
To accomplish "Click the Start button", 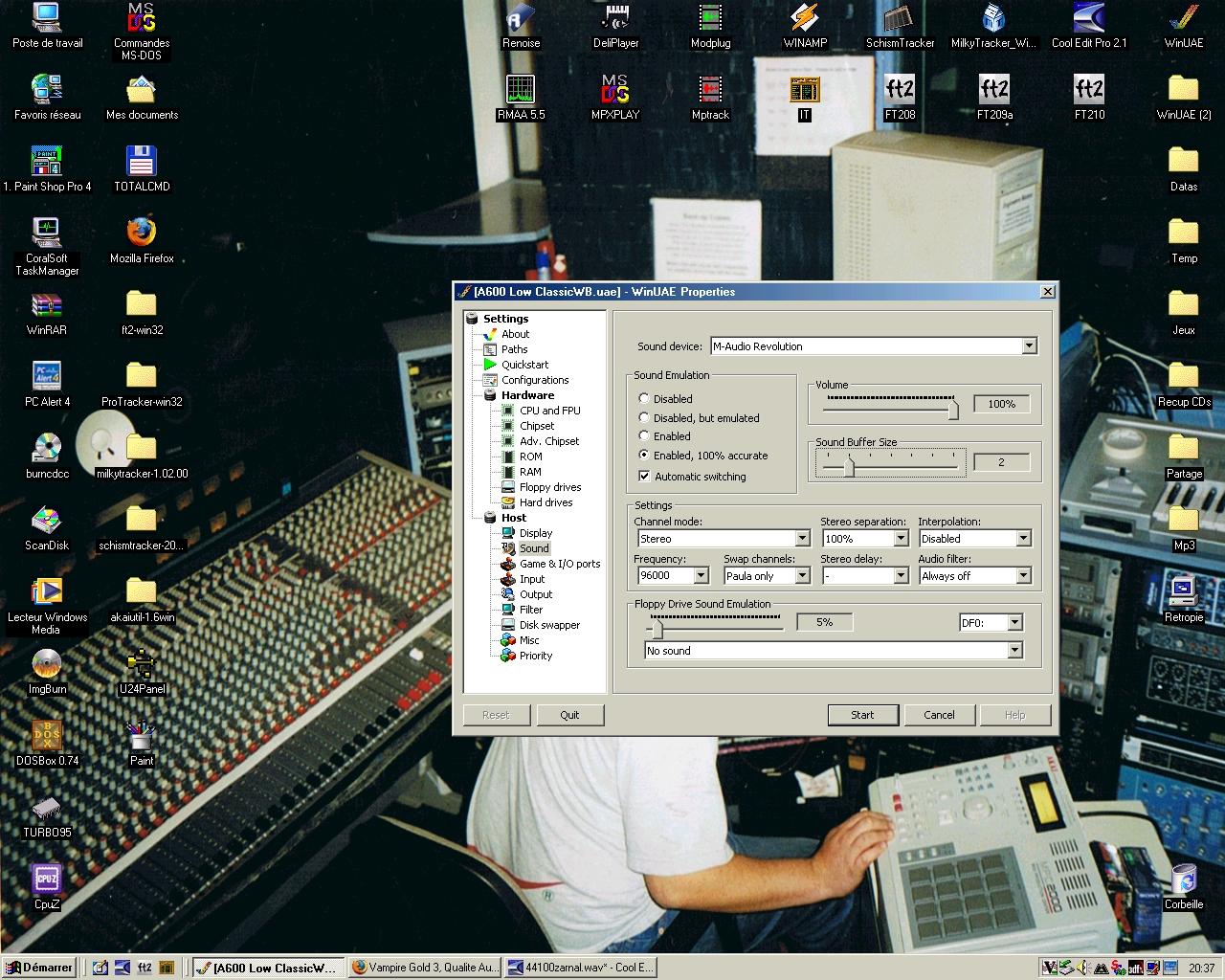I will 862,715.
